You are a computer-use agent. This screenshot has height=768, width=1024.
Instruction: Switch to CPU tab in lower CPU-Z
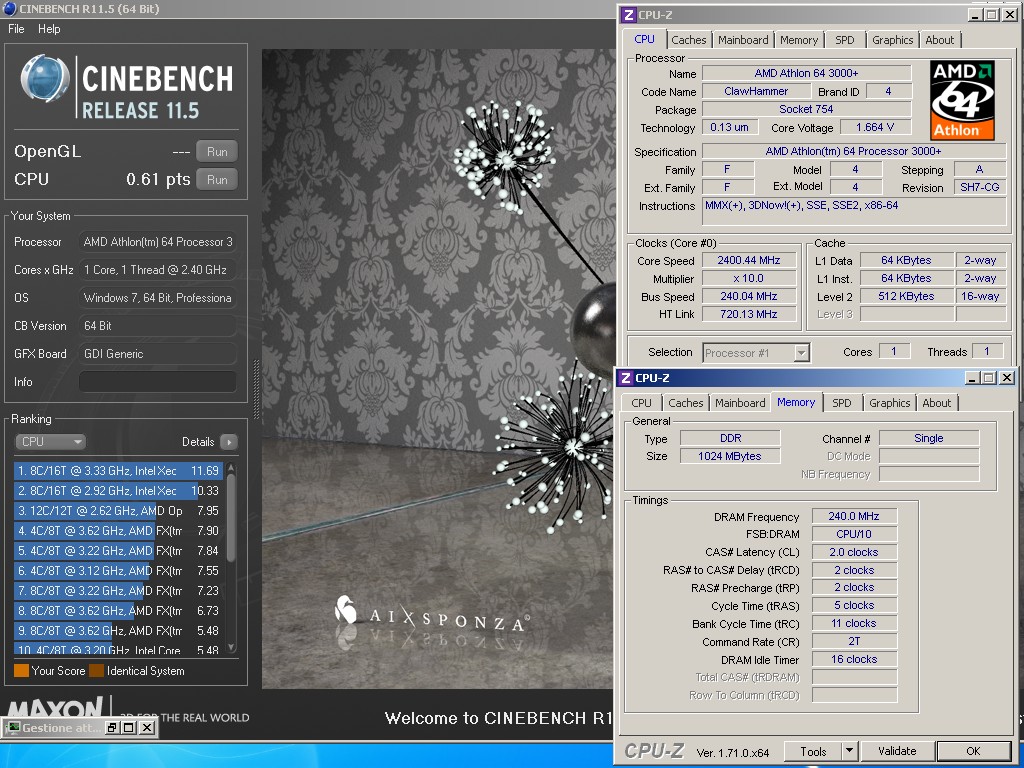pyautogui.click(x=641, y=403)
